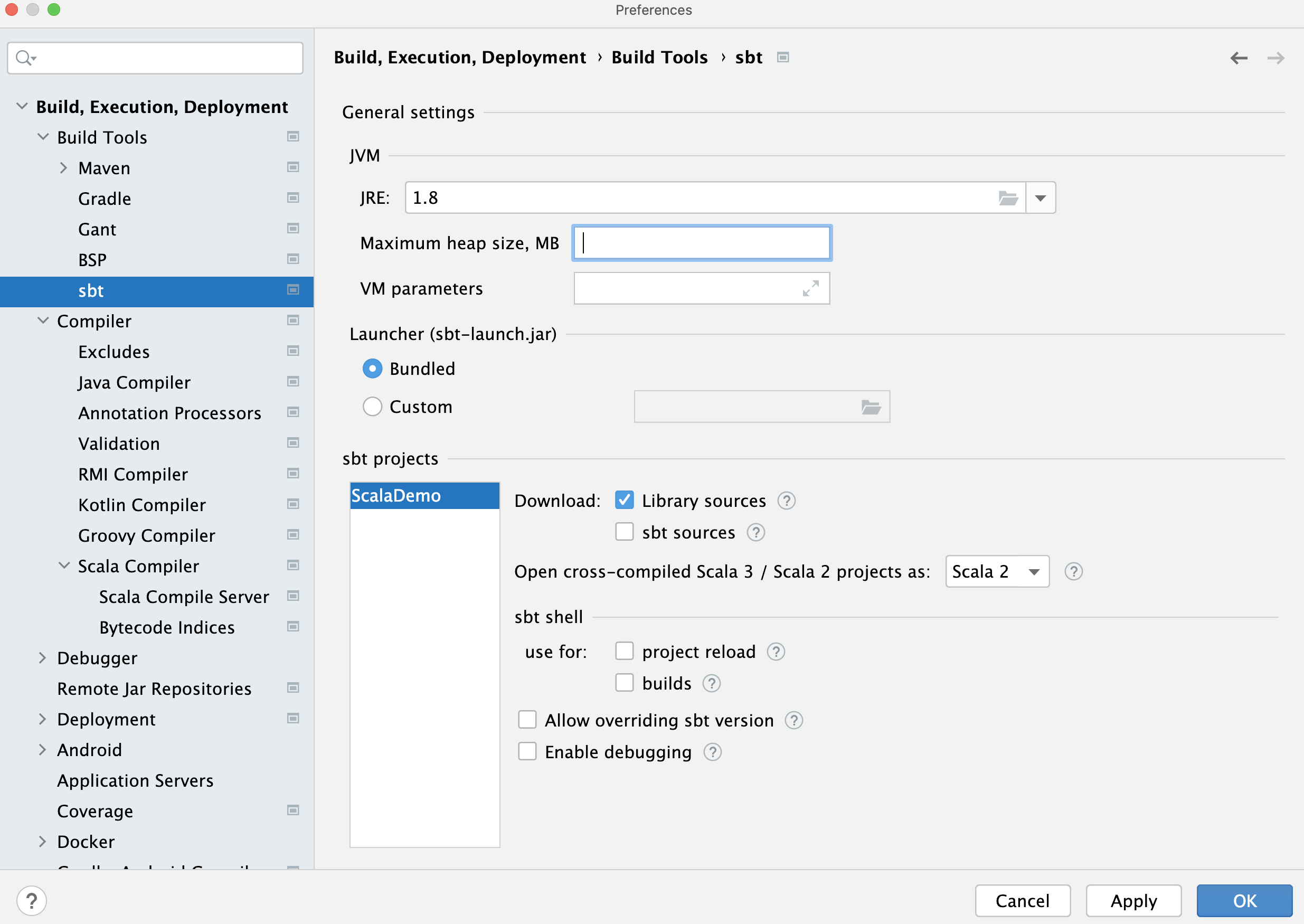The width and height of the screenshot is (1304, 924).
Task: Check builds under sbt shell
Action: tap(624, 683)
